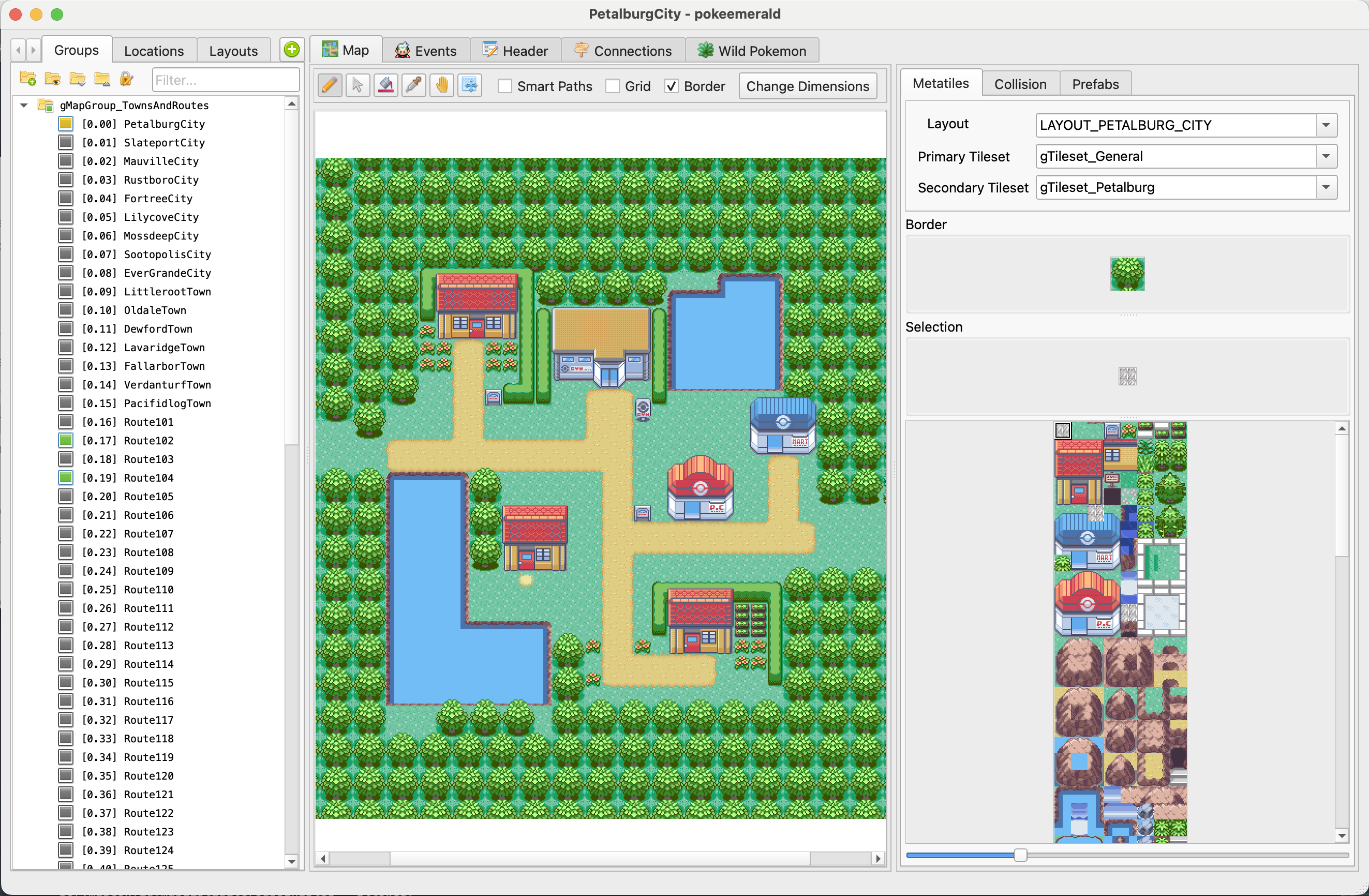Choose the Hand pan tool
This screenshot has width=1369, height=896.
[x=441, y=85]
